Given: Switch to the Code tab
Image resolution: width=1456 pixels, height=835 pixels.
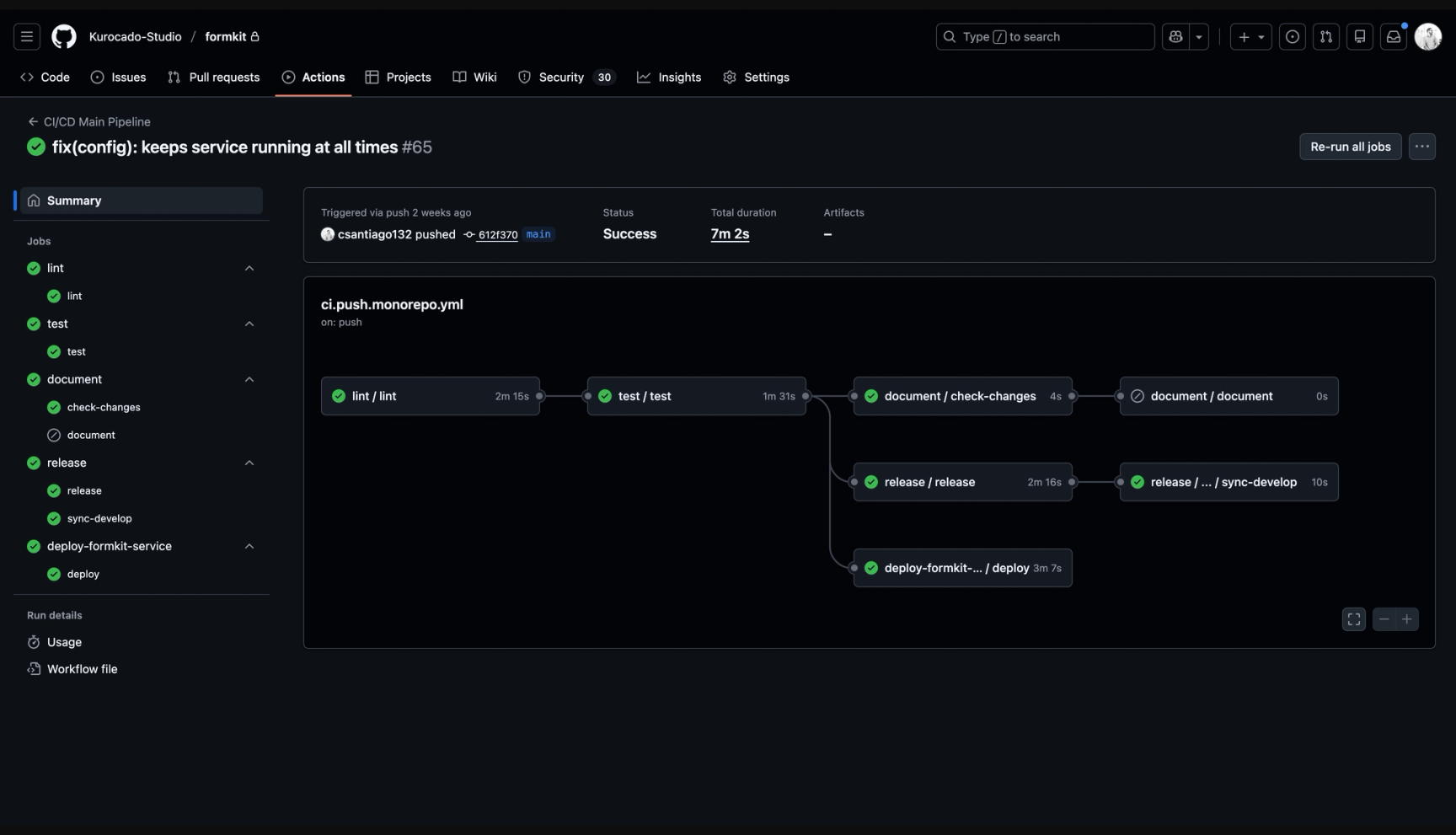Looking at the screenshot, I should click(x=45, y=78).
